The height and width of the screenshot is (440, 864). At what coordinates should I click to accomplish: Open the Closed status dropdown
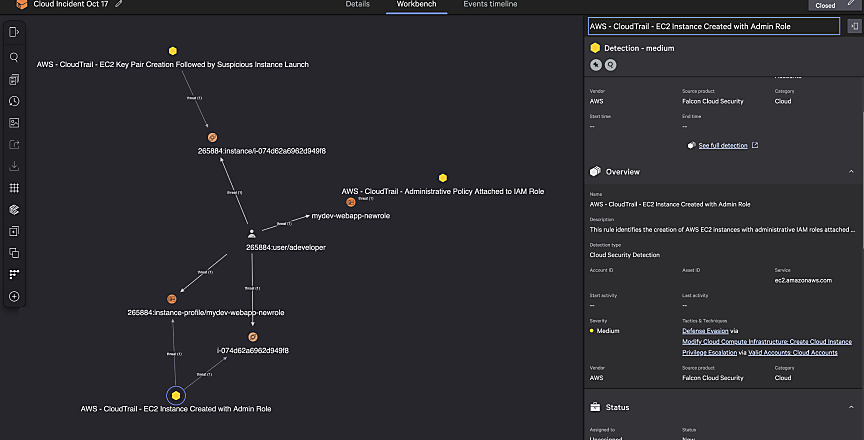[x=825, y=5]
